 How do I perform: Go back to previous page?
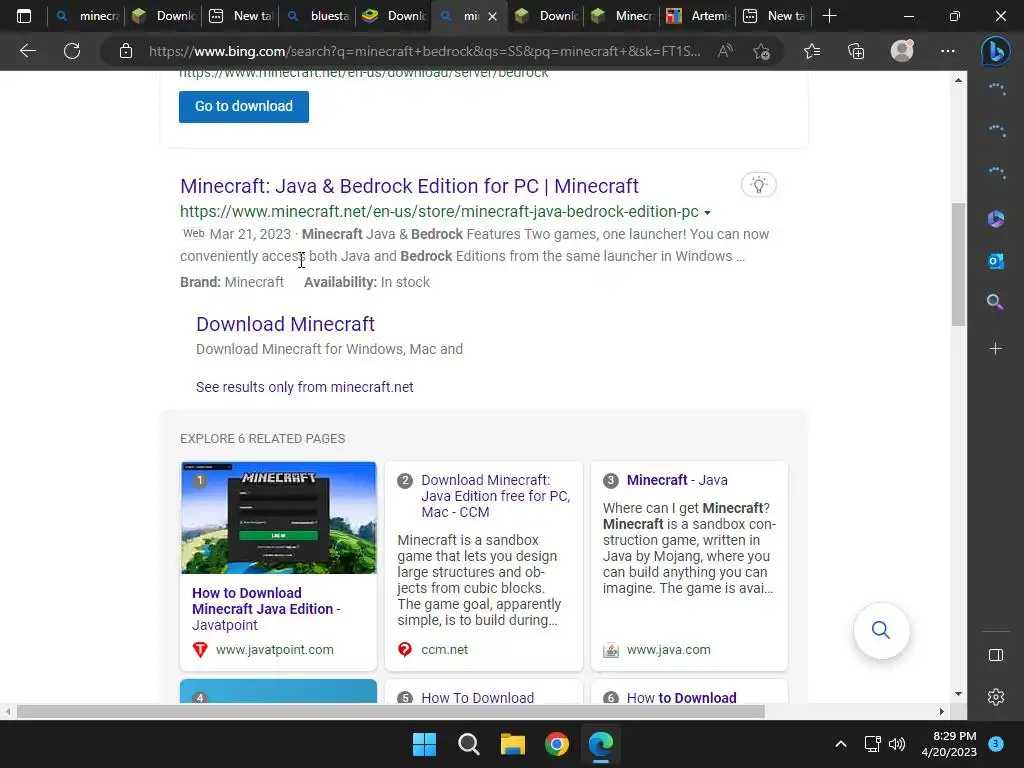27,51
